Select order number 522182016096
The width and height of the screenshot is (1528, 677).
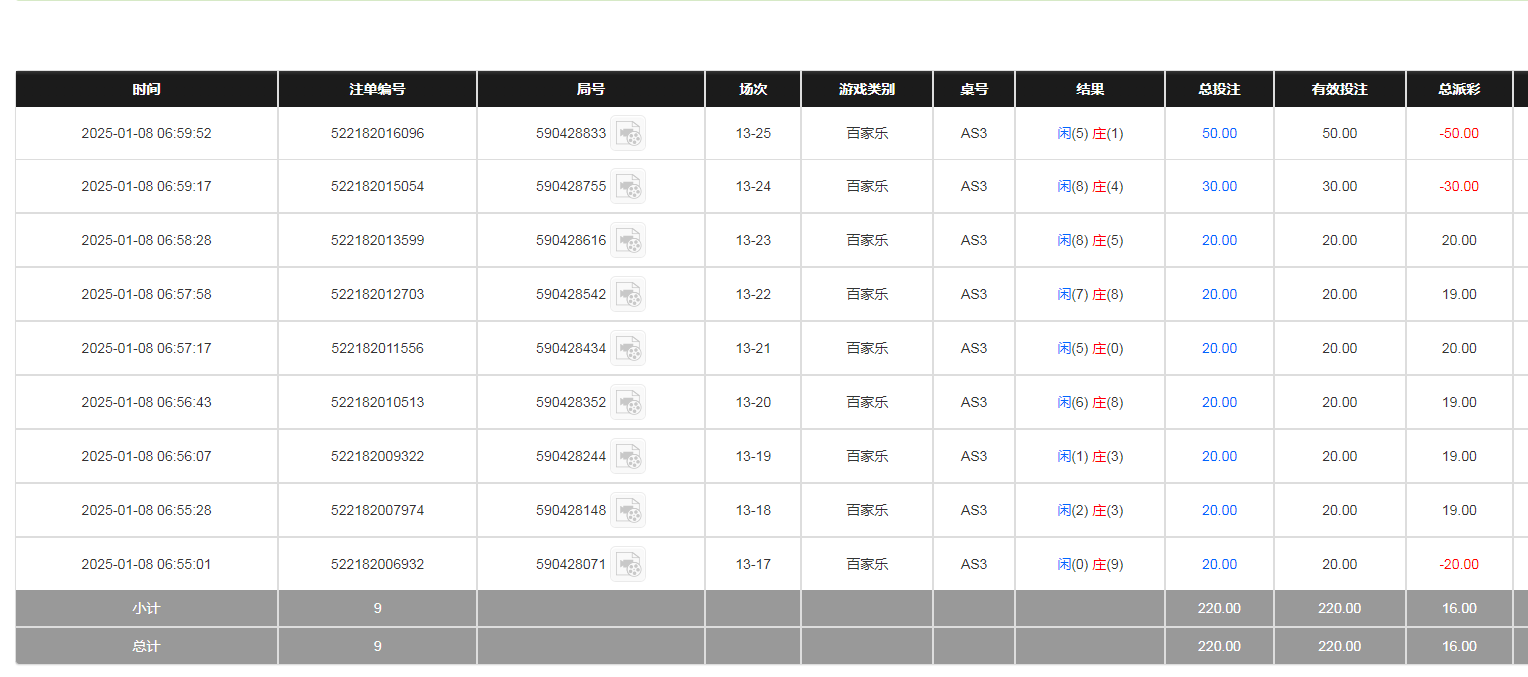click(x=377, y=133)
